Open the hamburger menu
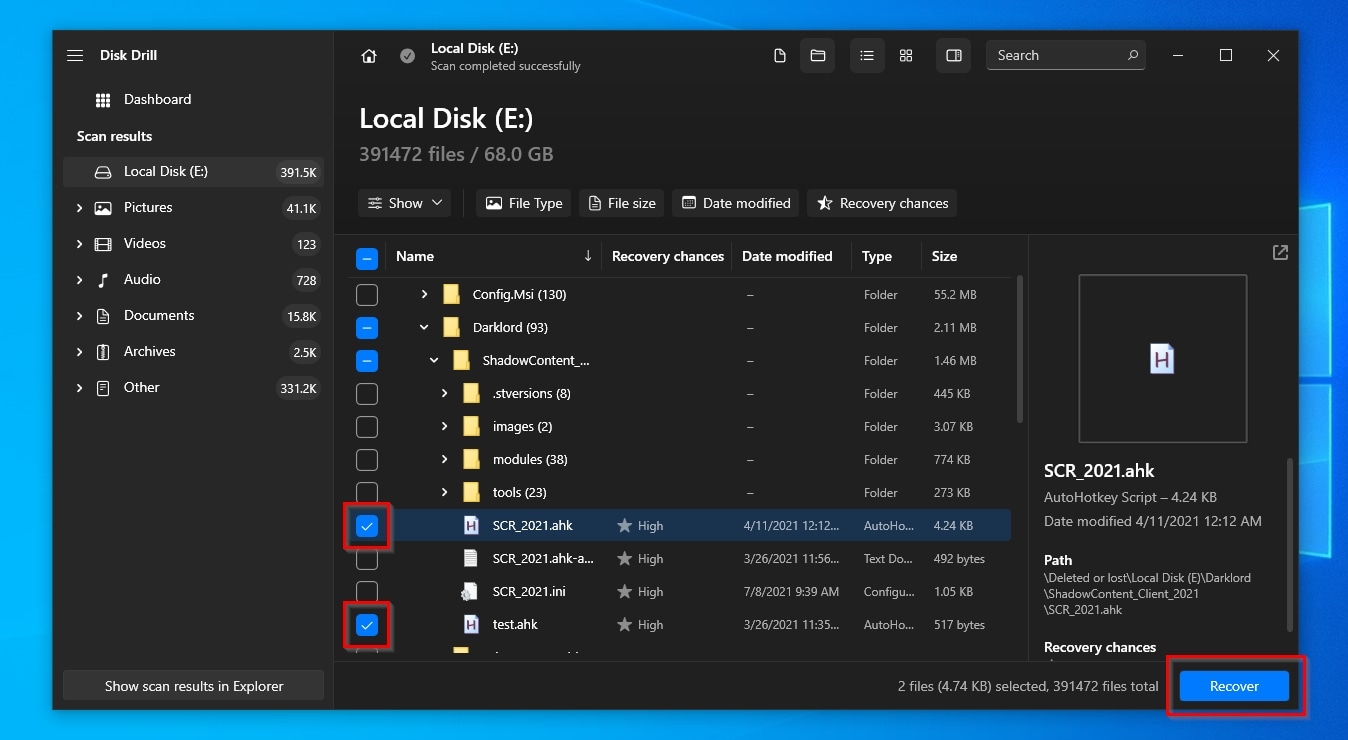 (75, 56)
